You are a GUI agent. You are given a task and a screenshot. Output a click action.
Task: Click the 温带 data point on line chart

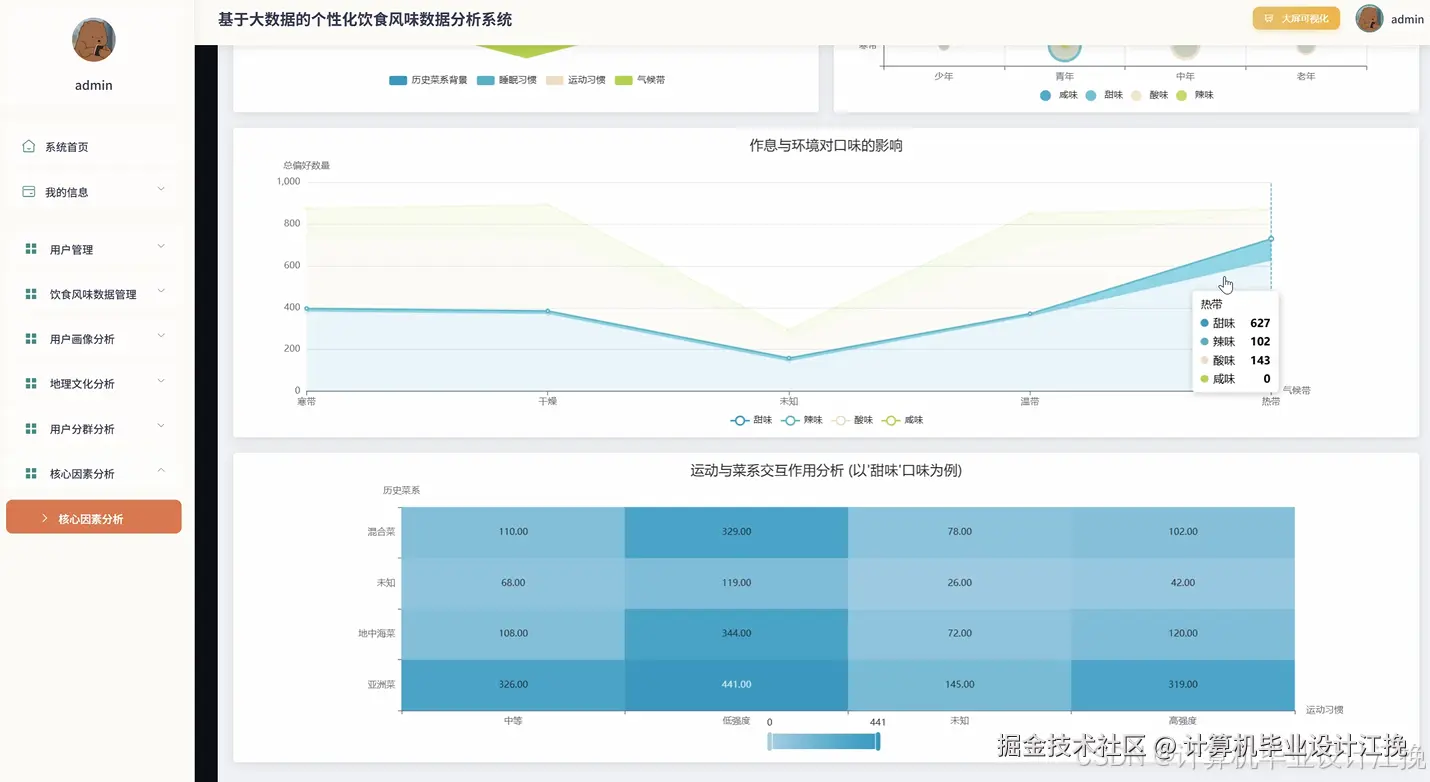pyautogui.click(x=1030, y=314)
